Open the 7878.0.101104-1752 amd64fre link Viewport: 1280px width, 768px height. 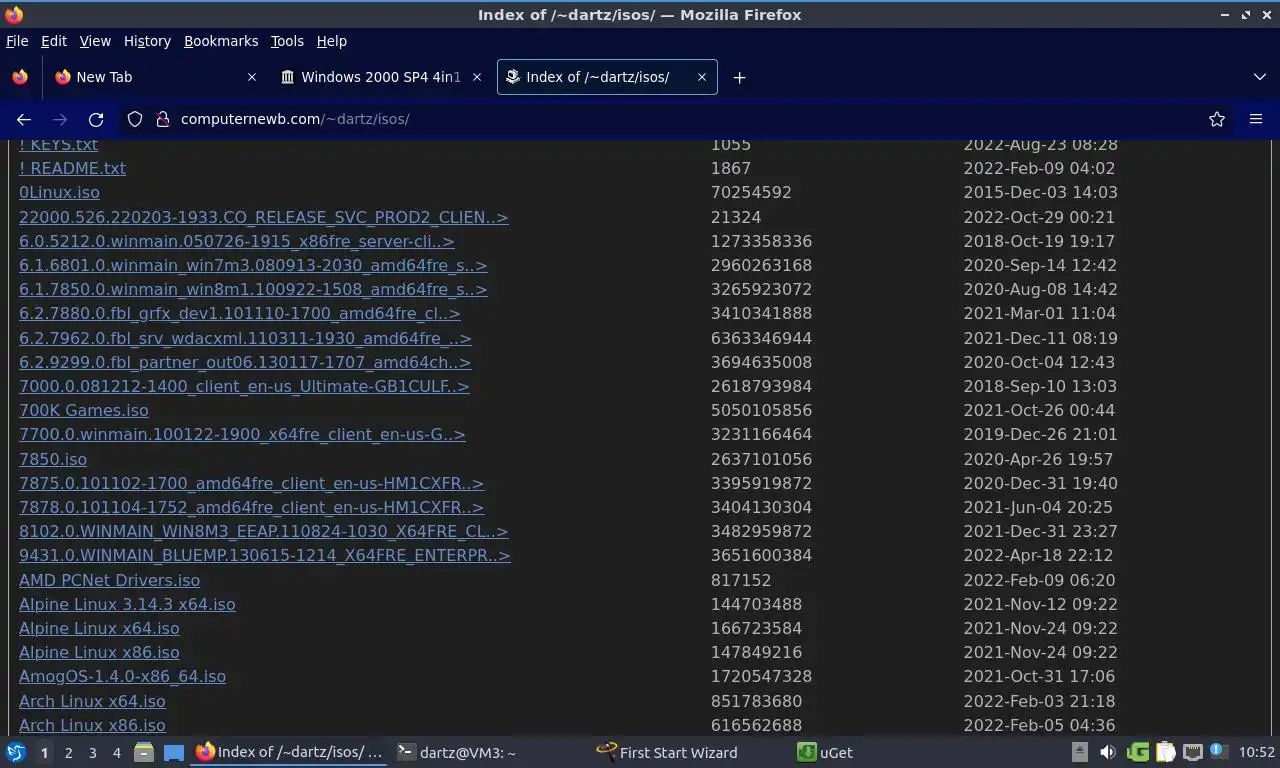click(x=251, y=507)
